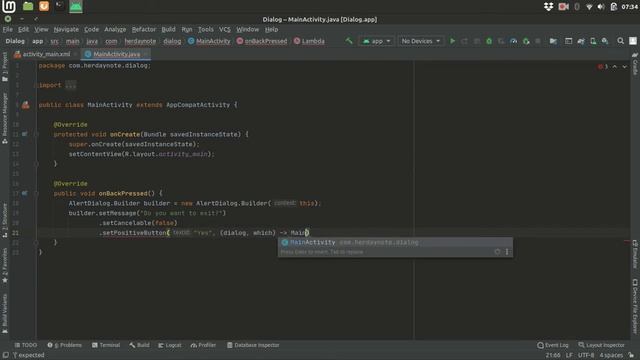Click the Search Everywhere magnifier icon
The width and height of the screenshot is (640, 360).
(x=620, y=41)
